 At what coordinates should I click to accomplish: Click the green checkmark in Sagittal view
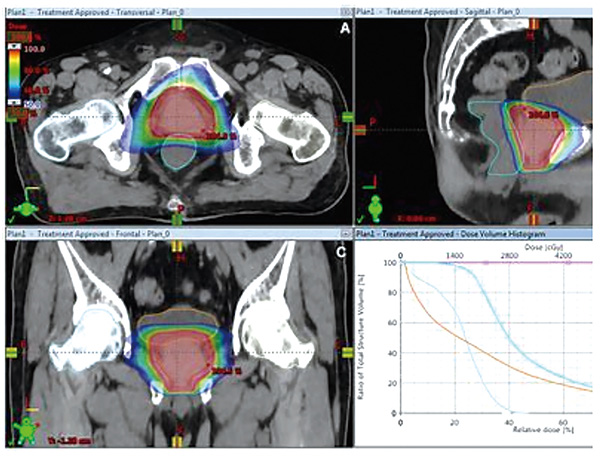pyautogui.click(x=360, y=220)
